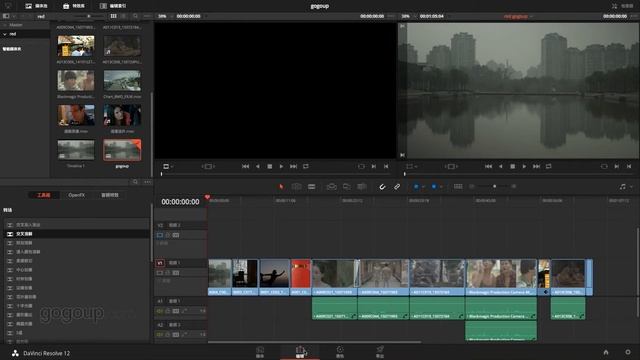The height and width of the screenshot is (360, 640).
Task: Click the Overwrite clip edit icon
Action: (x=347, y=187)
